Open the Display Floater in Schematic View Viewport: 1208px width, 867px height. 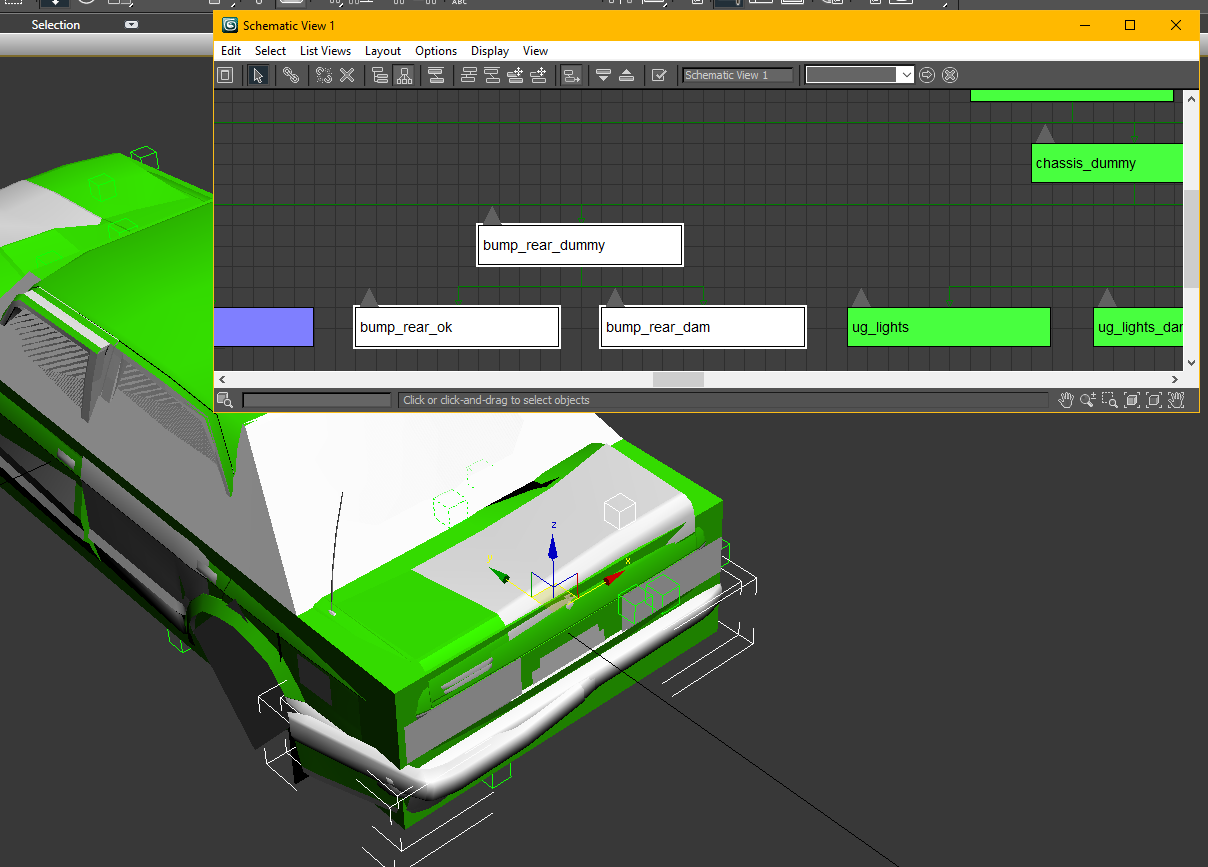pyautogui.click(x=225, y=74)
